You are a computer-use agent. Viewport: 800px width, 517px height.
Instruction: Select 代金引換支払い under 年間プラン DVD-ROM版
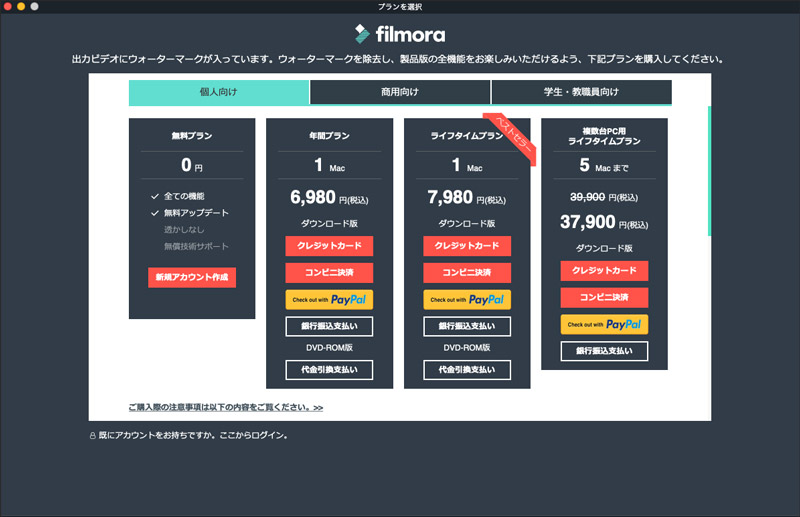click(x=329, y=370)
